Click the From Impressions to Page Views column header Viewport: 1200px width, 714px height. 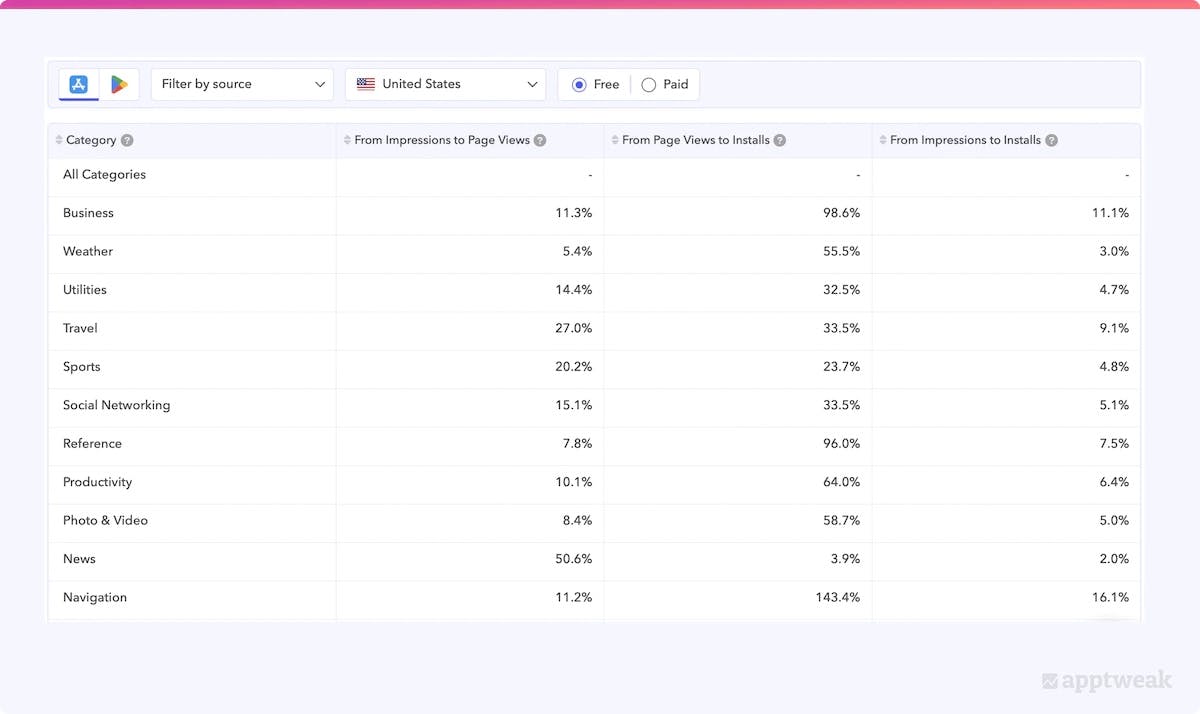coord(444,140)
